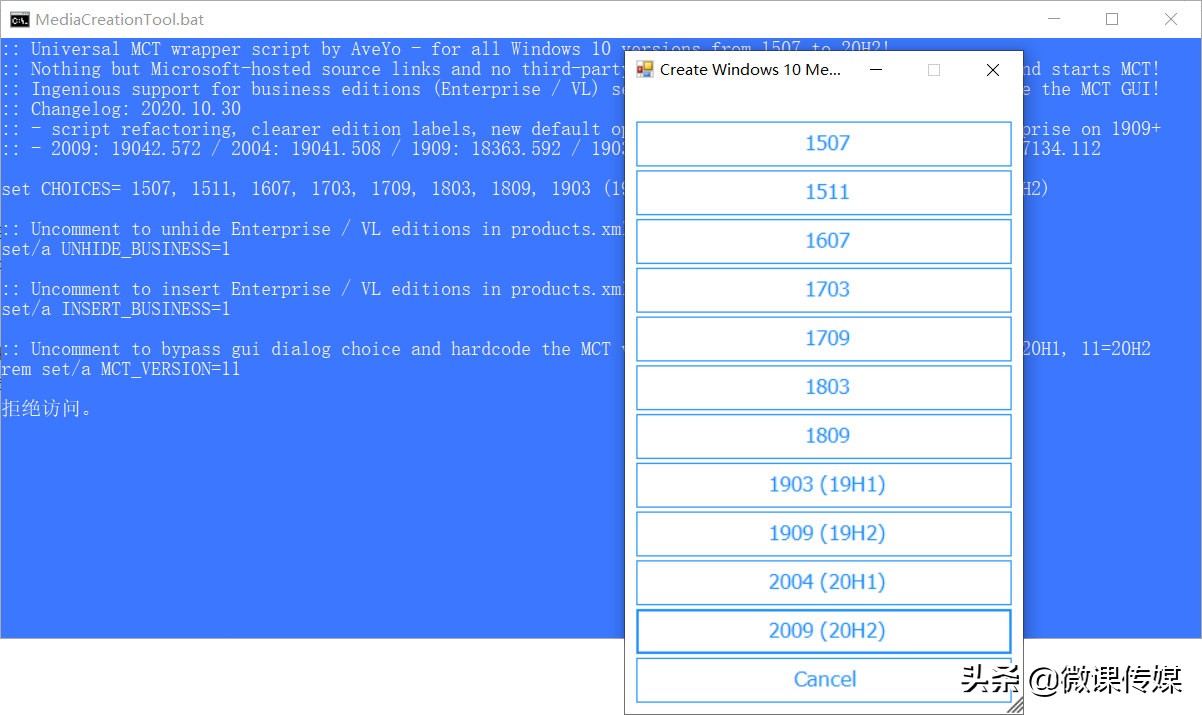1202x715 pixels.
Task: Pick the 2004 (20H1) version
Action: (824, 582)
